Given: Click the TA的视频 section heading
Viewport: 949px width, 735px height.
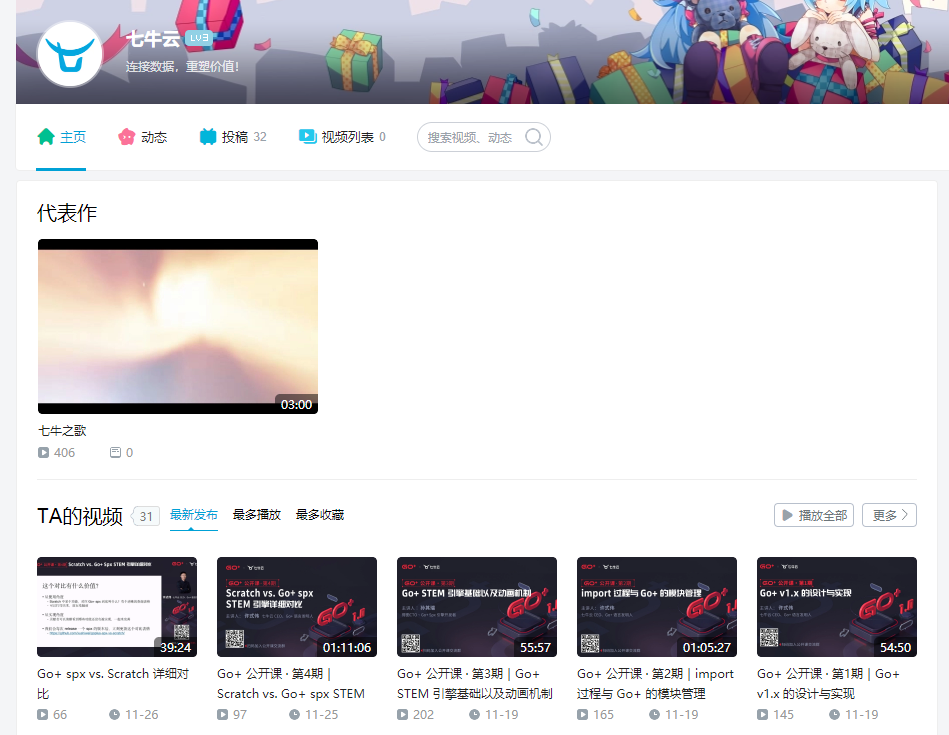Looking at the screenshot, I should click(x=80, y=516).
